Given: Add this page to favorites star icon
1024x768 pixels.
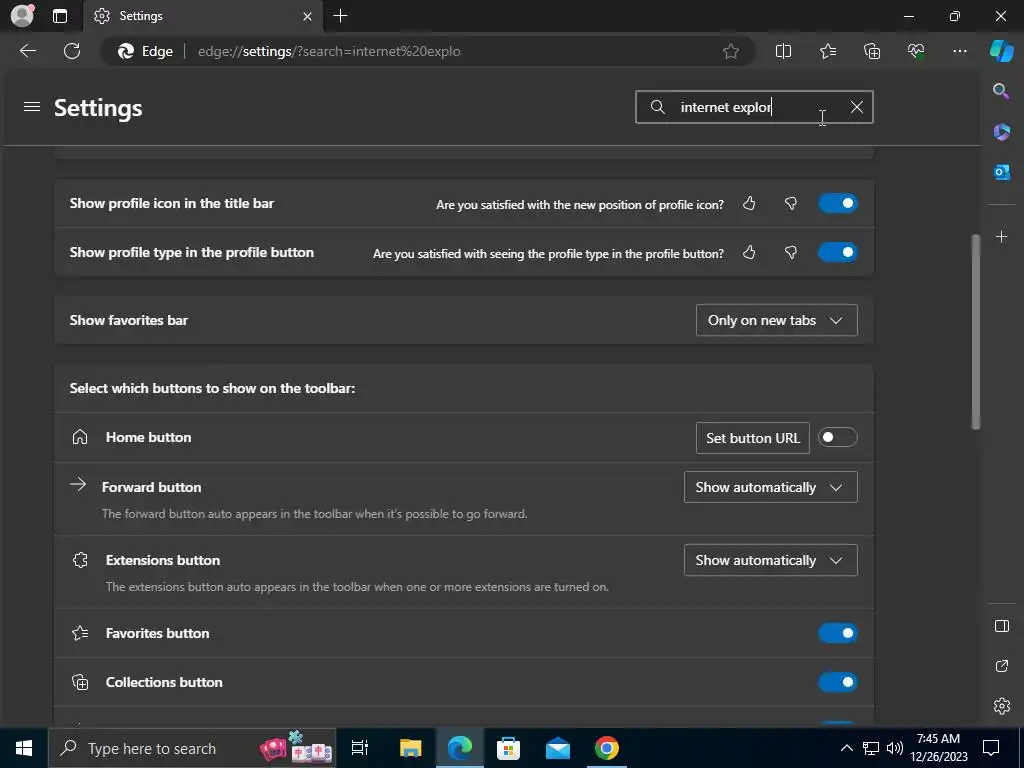Looking at the screenshot, I should pos(731,51).
